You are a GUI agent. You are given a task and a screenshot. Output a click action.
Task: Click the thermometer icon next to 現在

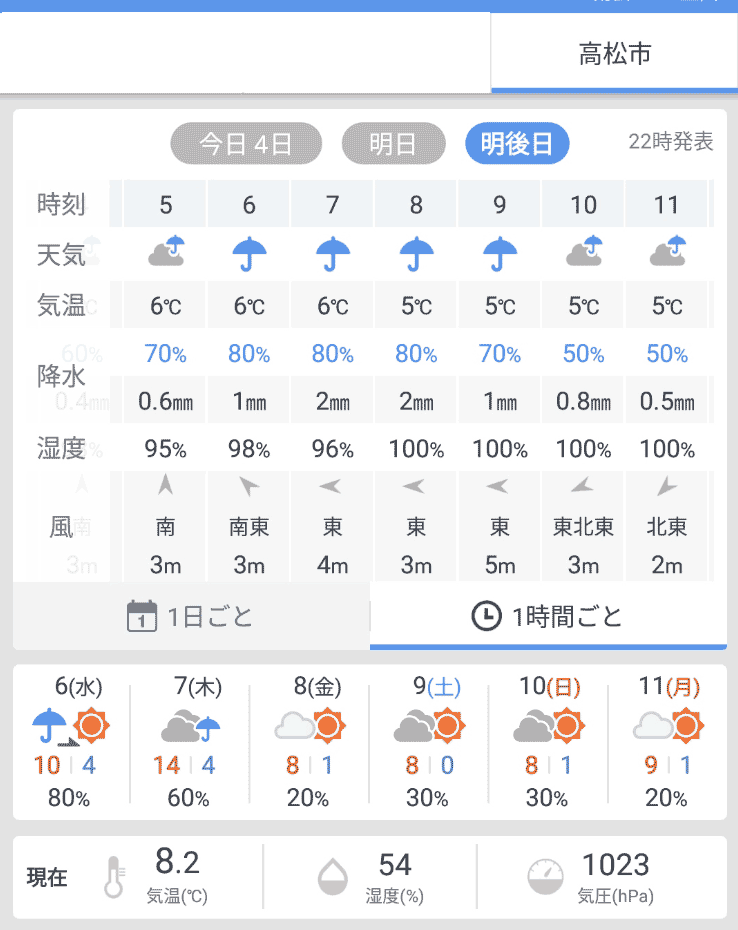[x=114, y=877]
